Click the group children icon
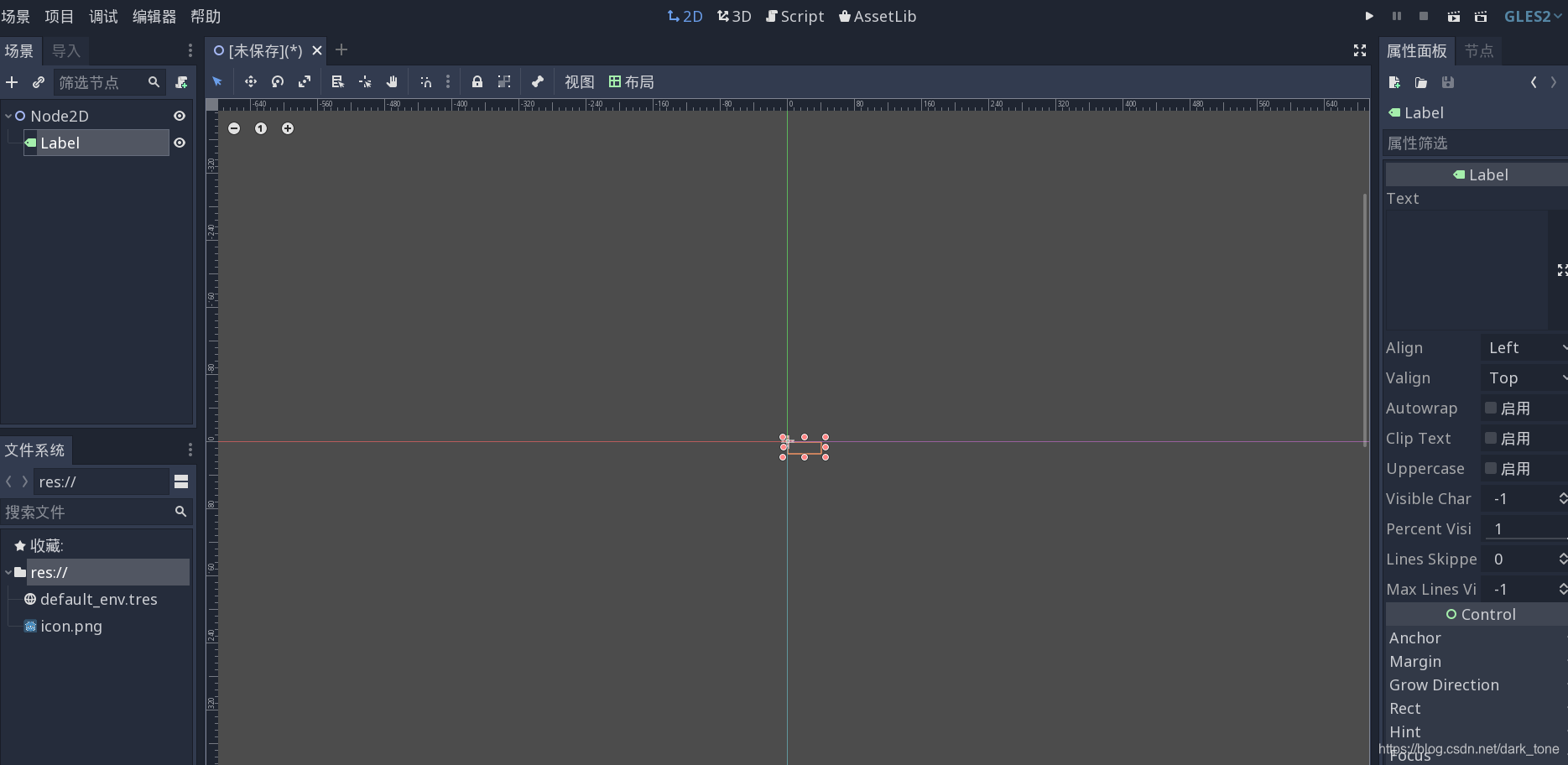 504,81
